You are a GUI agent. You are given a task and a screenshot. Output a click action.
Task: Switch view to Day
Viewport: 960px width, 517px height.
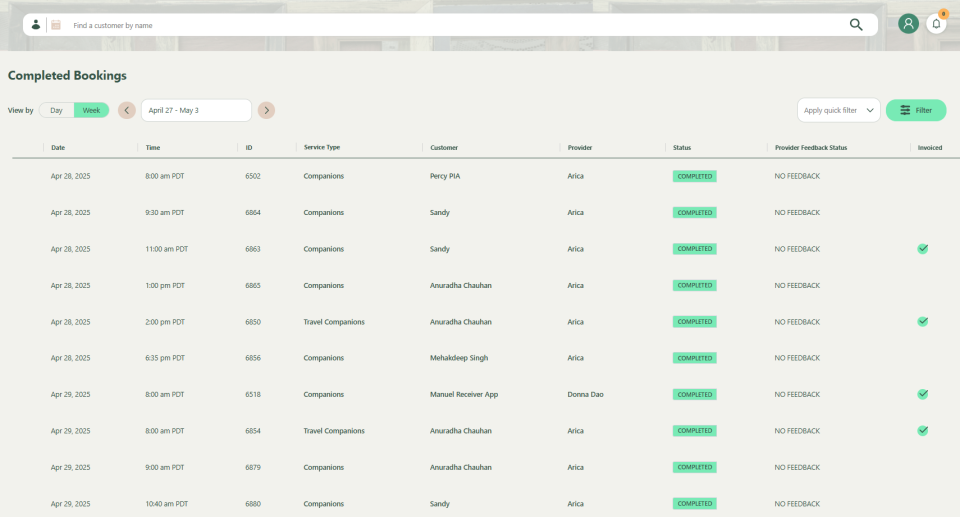click(x=57, y=110)
